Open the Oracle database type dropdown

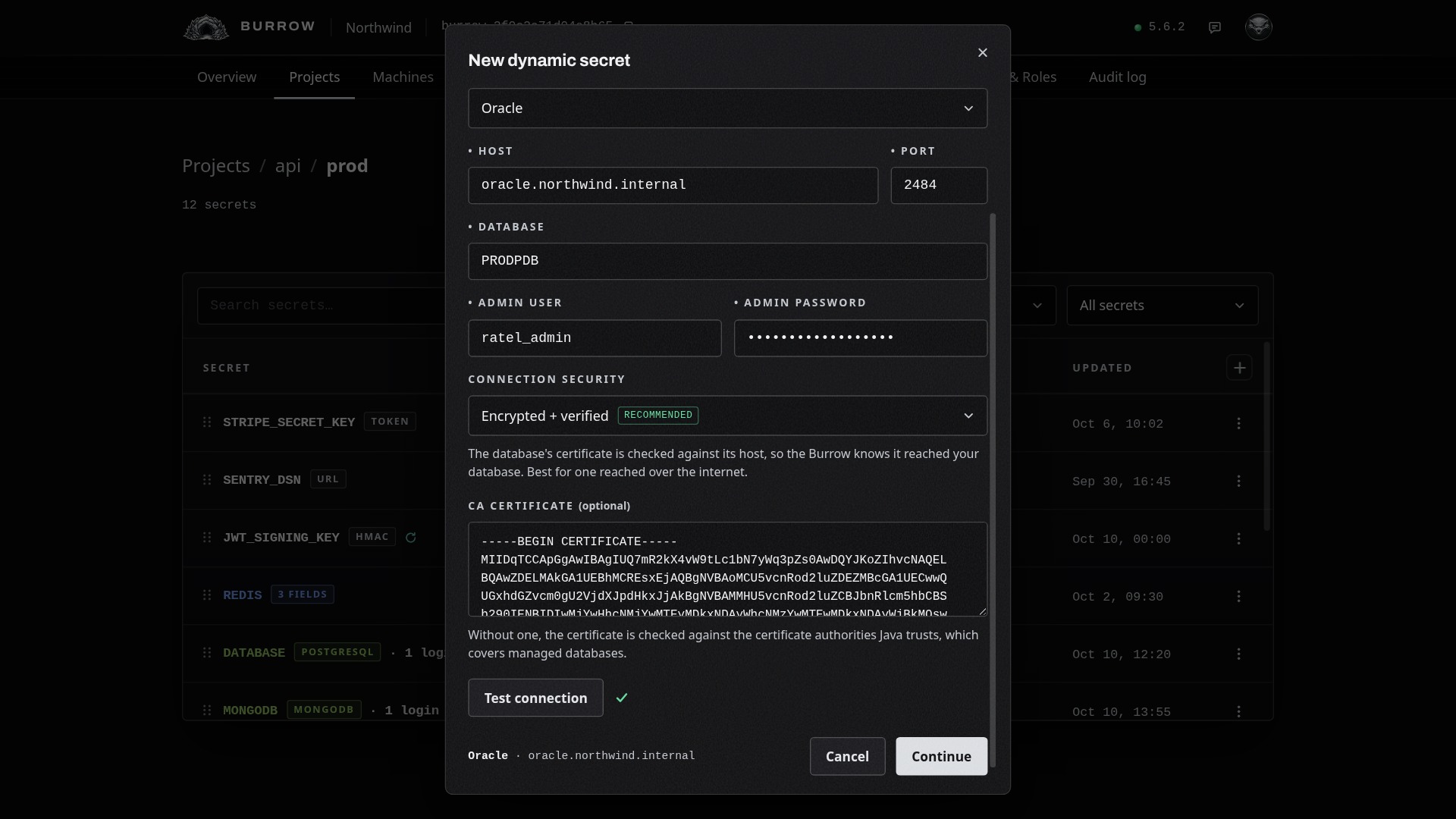[x=728, y=108]
